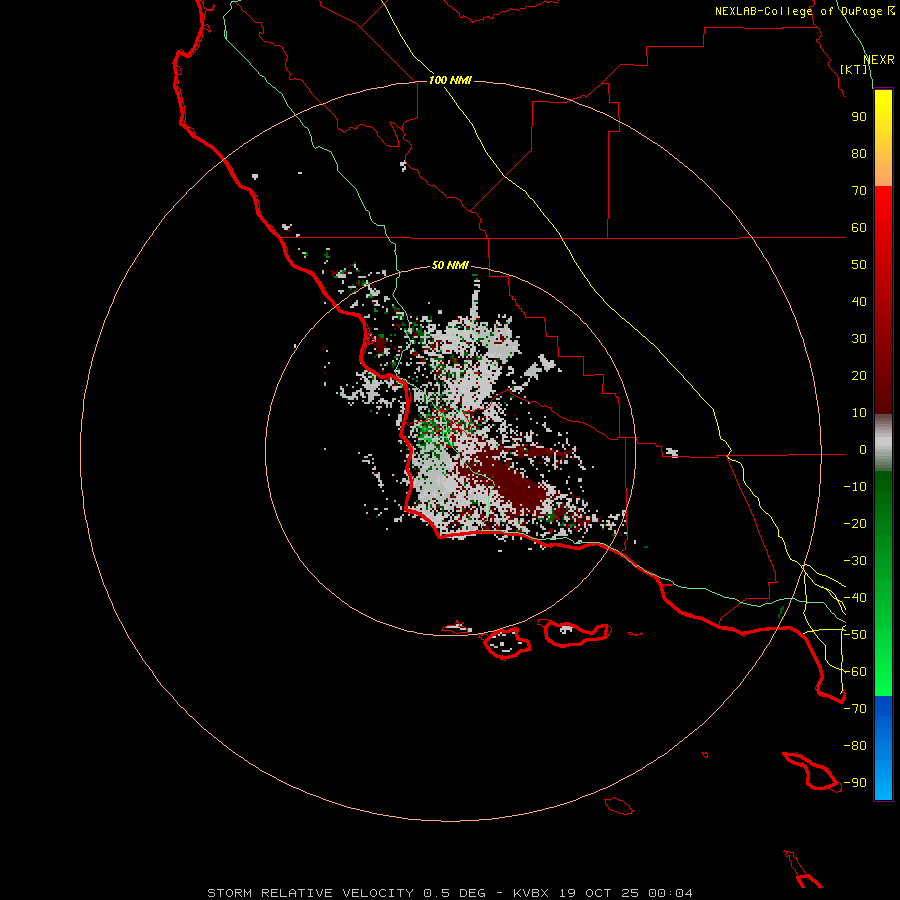Pick the blue bottom segment of color bar
Screen dimensions: 900x900
tap(883, 748)
